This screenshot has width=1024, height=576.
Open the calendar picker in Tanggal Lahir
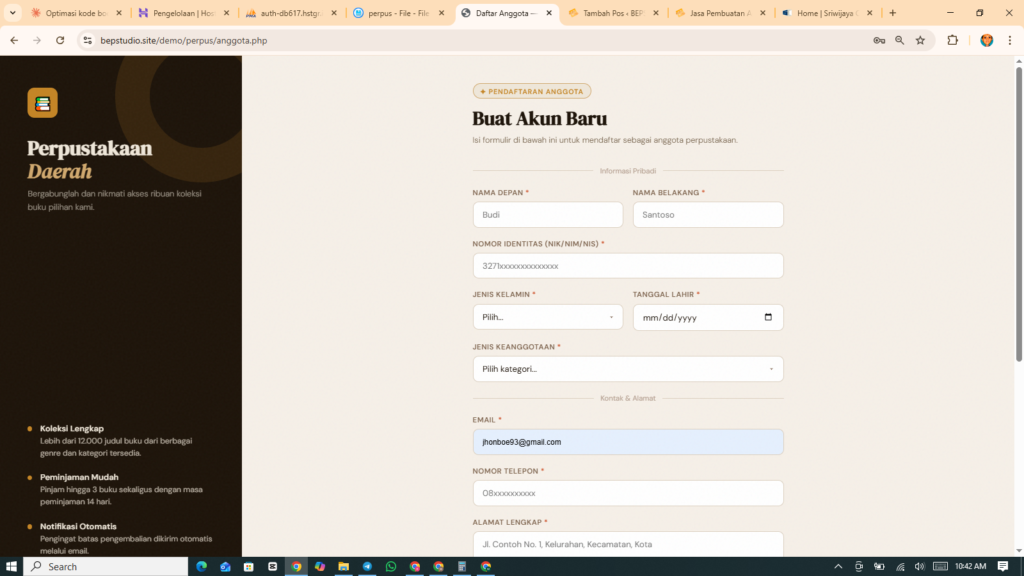click(767, 317)
